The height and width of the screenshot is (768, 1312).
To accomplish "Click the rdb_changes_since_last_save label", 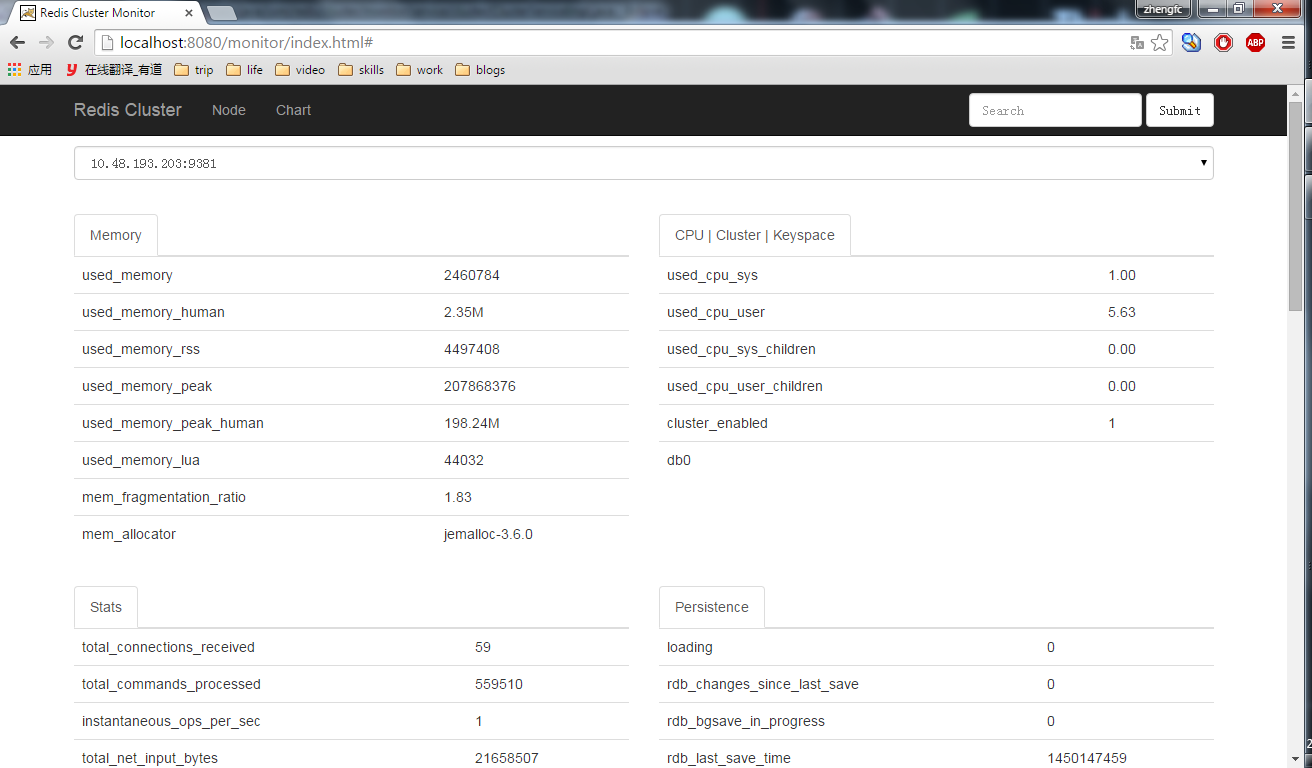I will (x=763, y=684).
